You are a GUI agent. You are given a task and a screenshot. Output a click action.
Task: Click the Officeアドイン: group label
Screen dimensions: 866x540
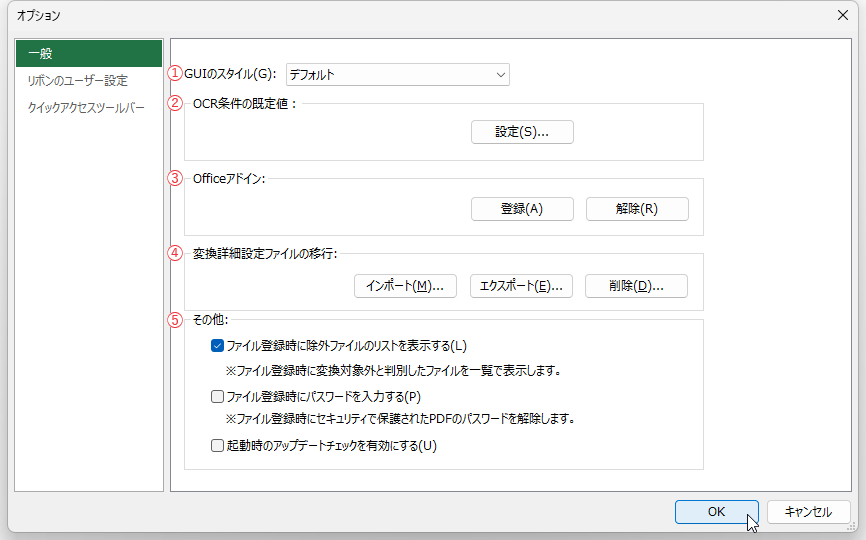[229, 179]
